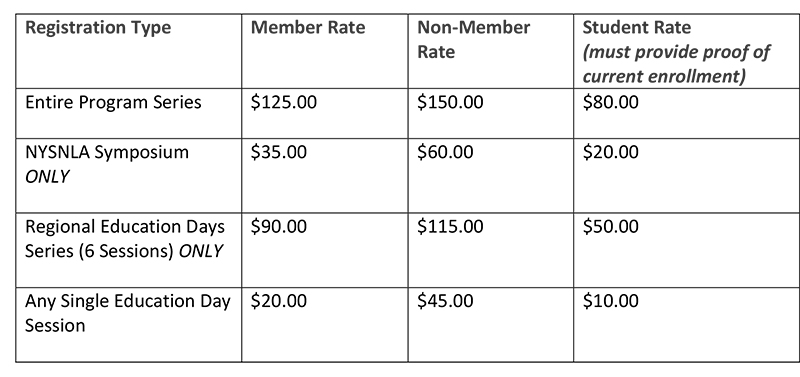Select Any Single Education Day Session label
Viewport: 800px width, 377px height.
128,313
